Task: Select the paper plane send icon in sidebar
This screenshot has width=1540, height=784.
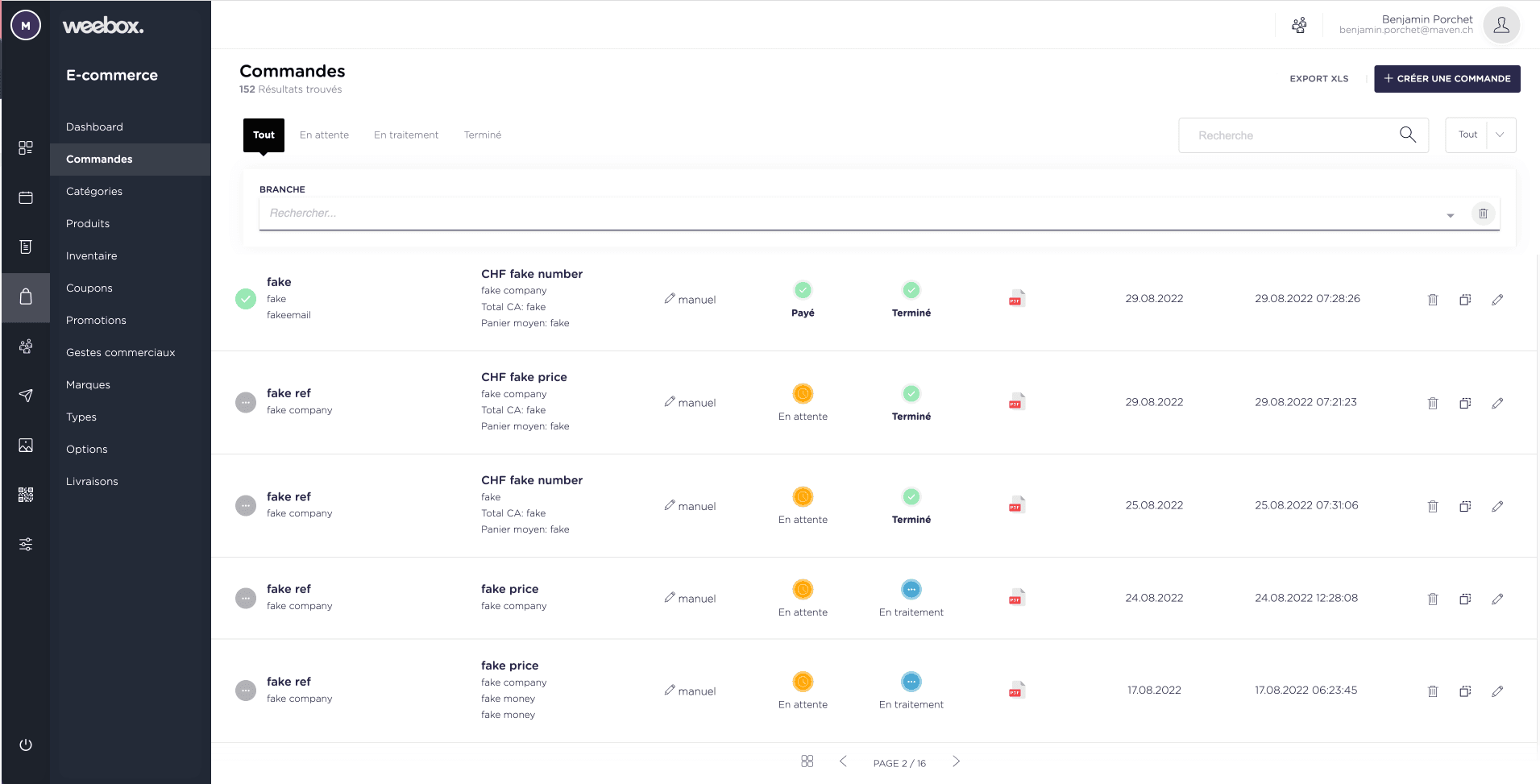Action: point(26,396)
